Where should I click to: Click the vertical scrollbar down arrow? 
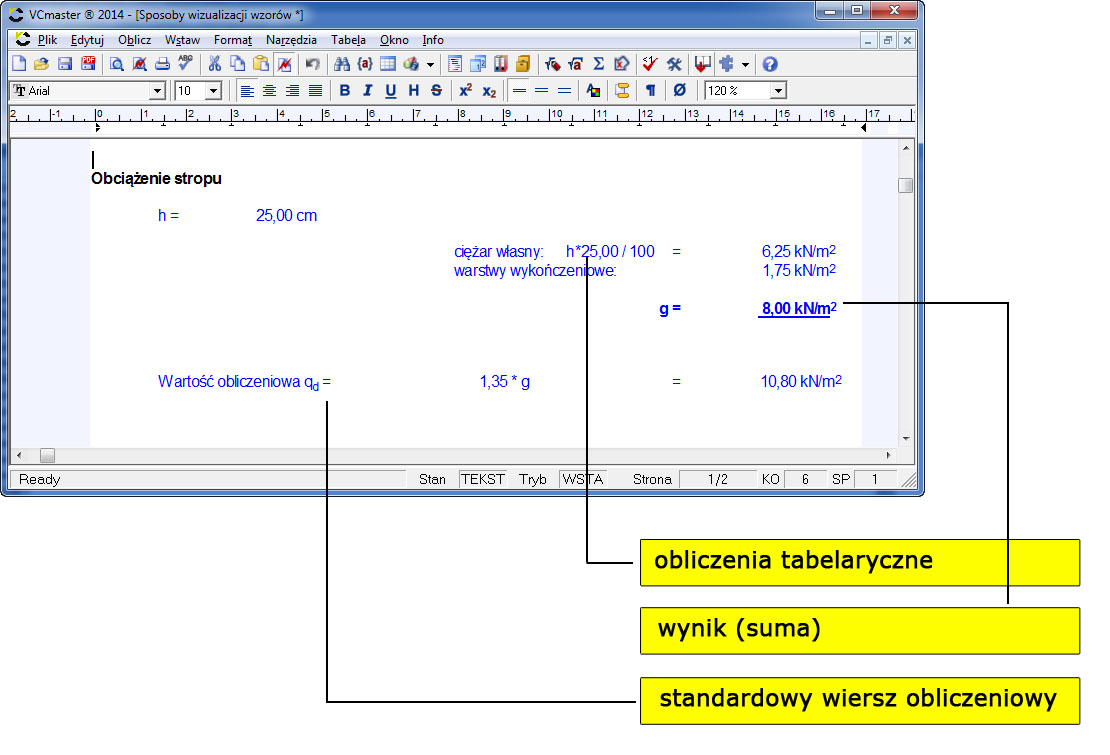905,438
